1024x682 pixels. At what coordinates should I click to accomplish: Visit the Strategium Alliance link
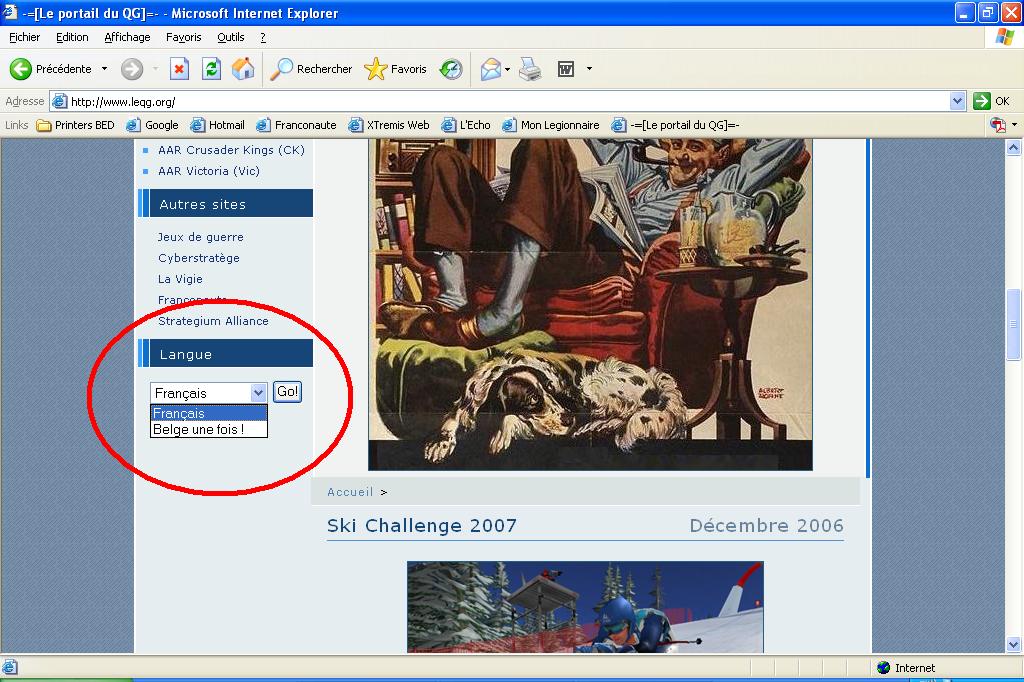(x=213, y=321)
